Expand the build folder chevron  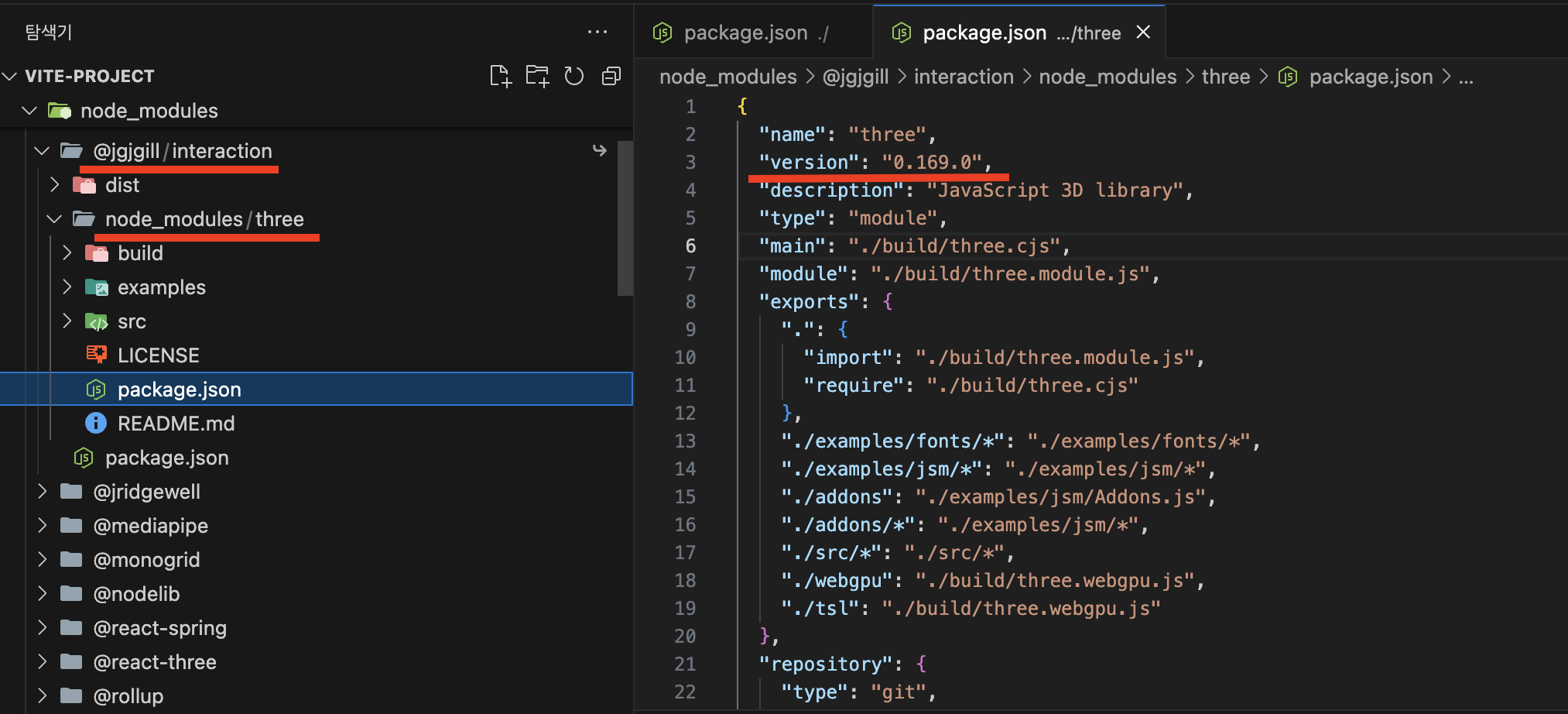click(67, 252)
